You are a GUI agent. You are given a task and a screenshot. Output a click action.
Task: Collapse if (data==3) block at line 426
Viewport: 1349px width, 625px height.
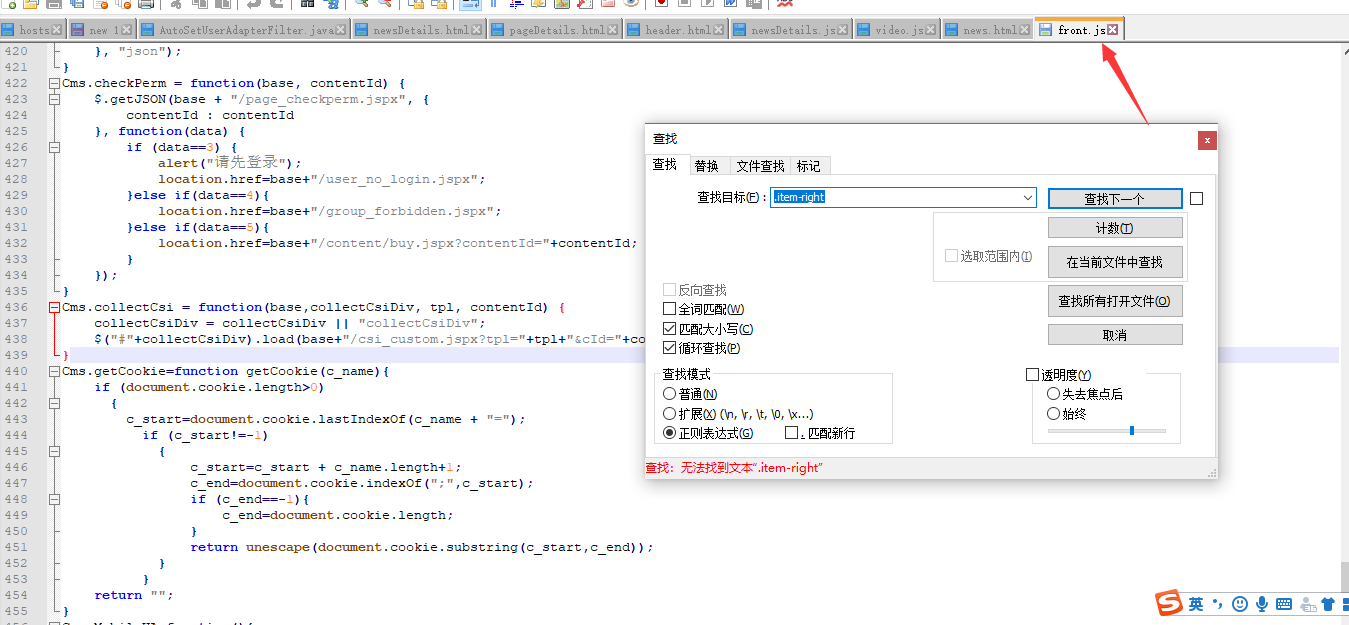coord(54,147)
